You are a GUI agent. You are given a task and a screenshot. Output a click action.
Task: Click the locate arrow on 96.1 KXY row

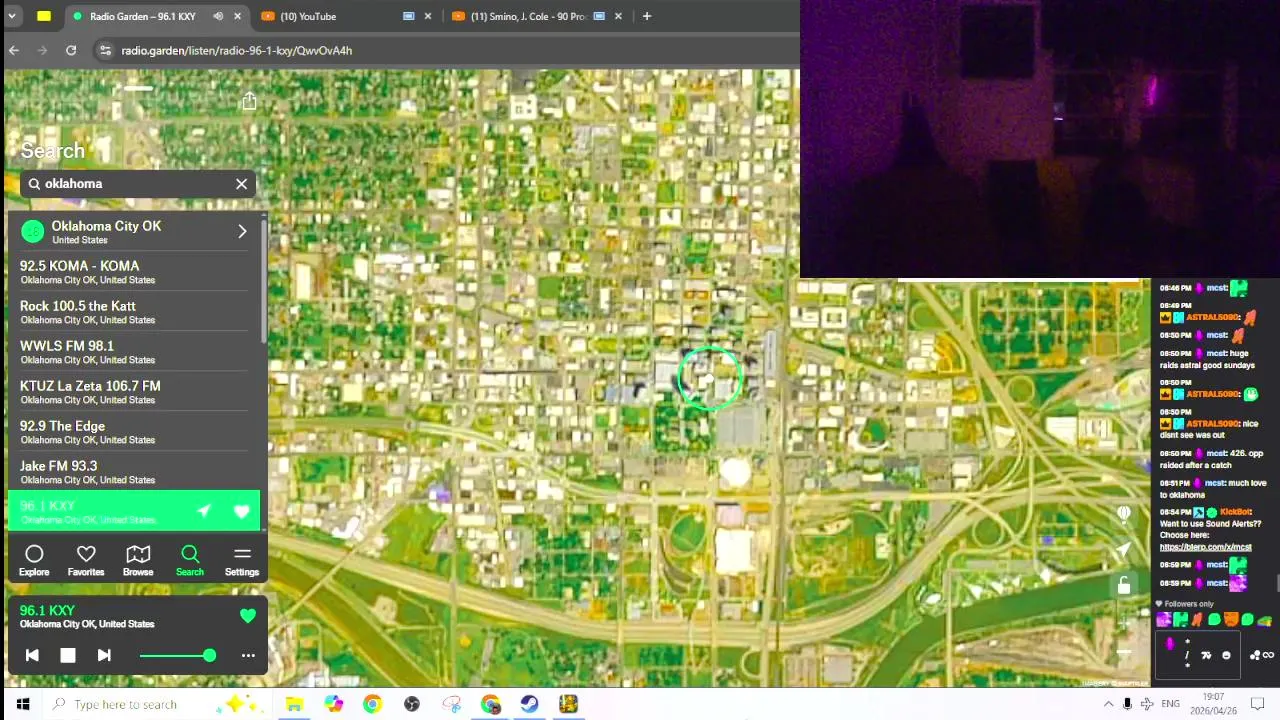[x=204, y=511]
